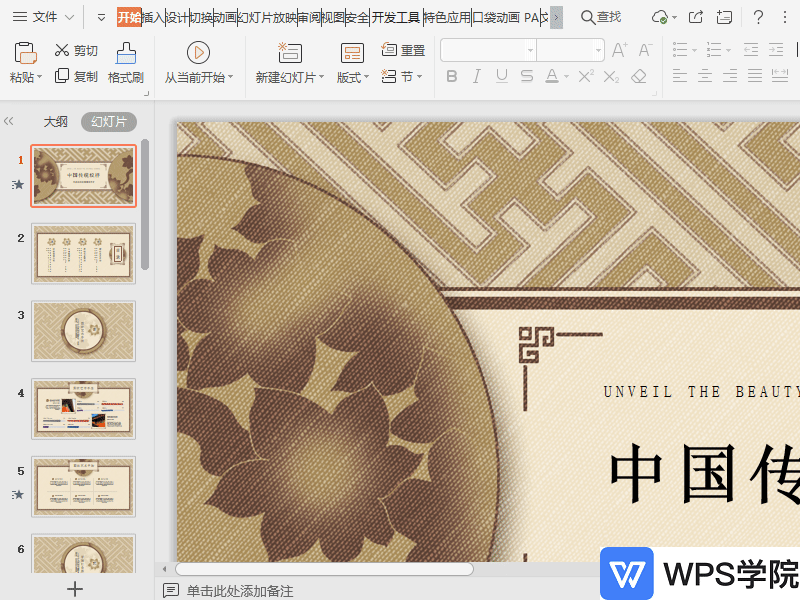
Task: Open the font color dropdown arrow
Action: pos(565,76)
